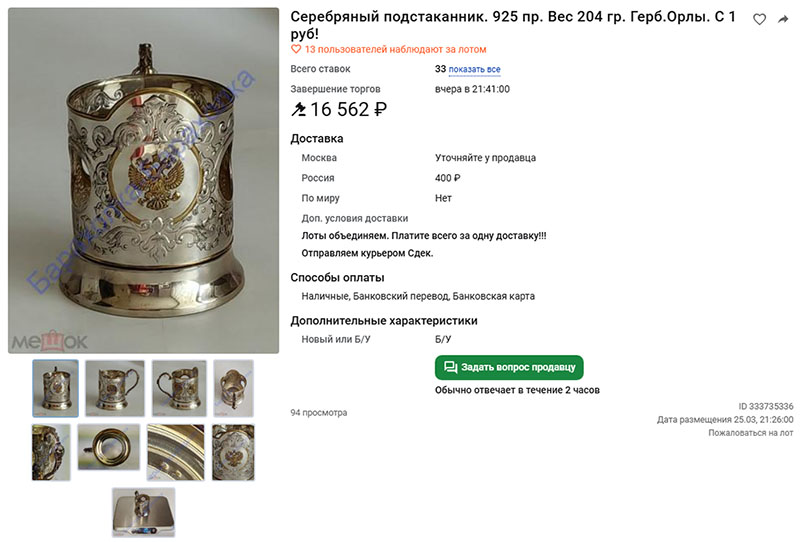
Task: Select first thumbnail with blue border
Action: coord(56,388)
